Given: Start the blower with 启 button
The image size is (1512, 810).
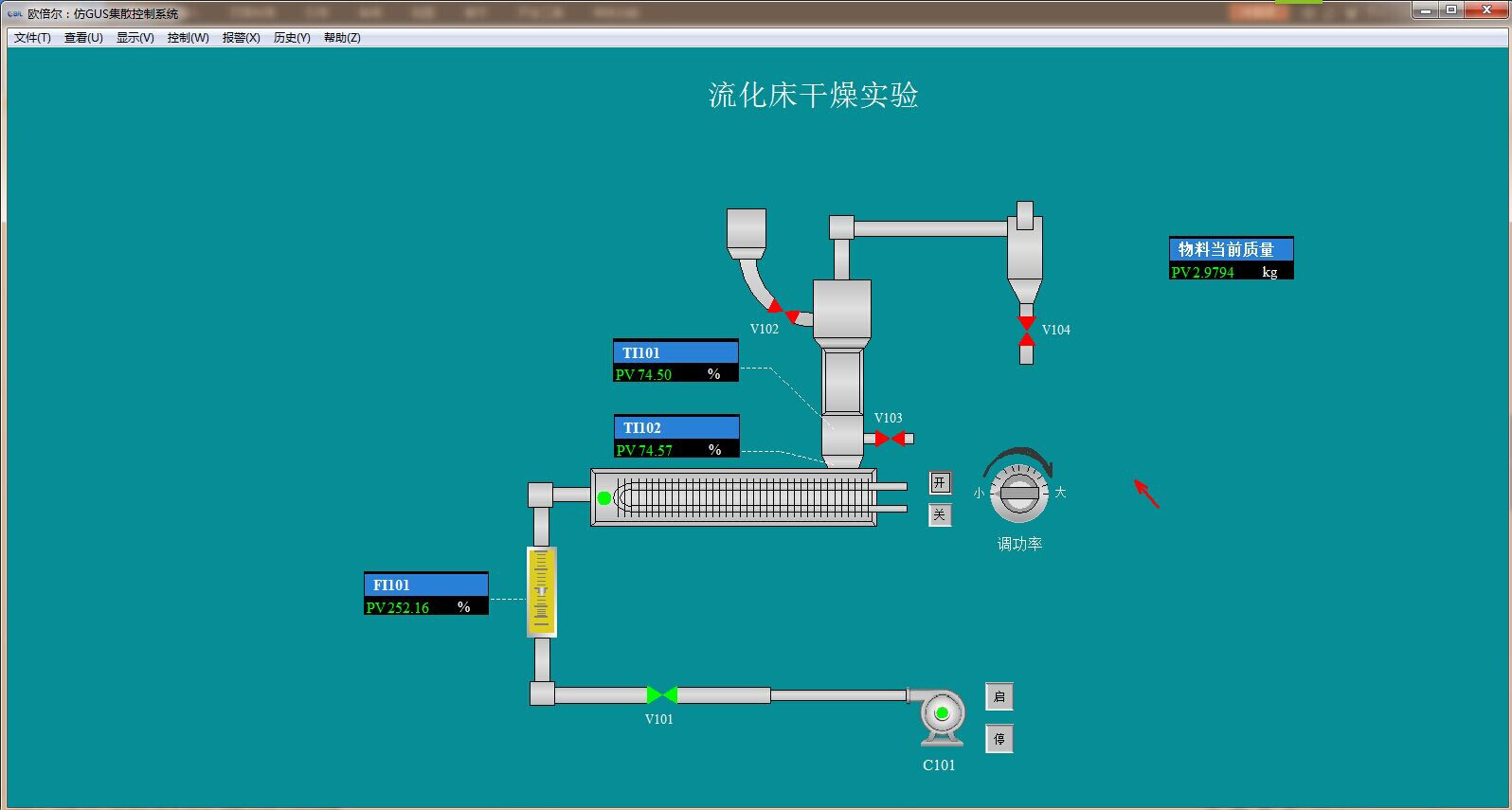Looking at the screenshot, I should click(999, 697).
